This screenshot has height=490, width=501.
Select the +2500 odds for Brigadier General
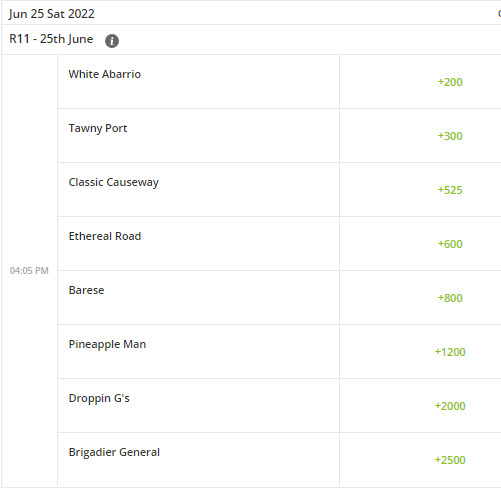point(450,460)
